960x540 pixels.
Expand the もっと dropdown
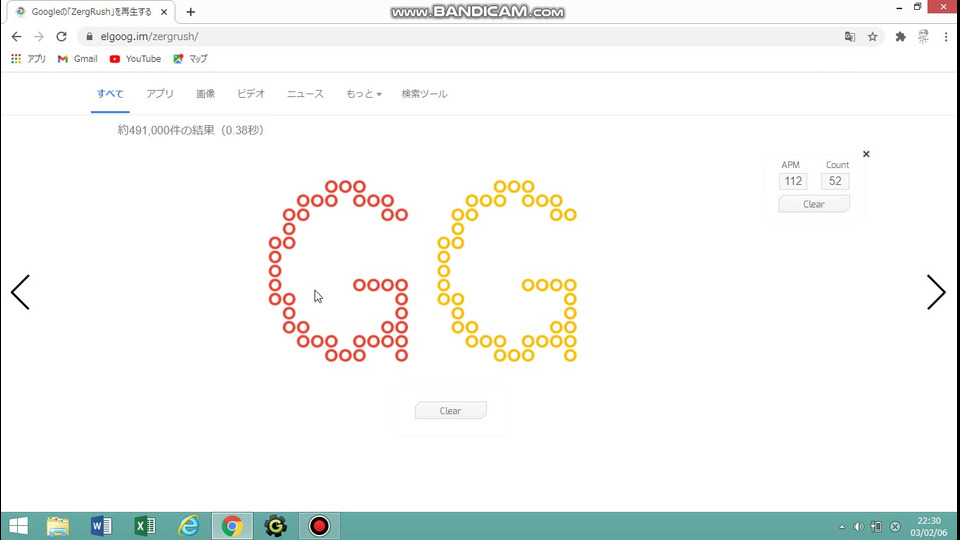pyautogui.click(x=364, y=94)
